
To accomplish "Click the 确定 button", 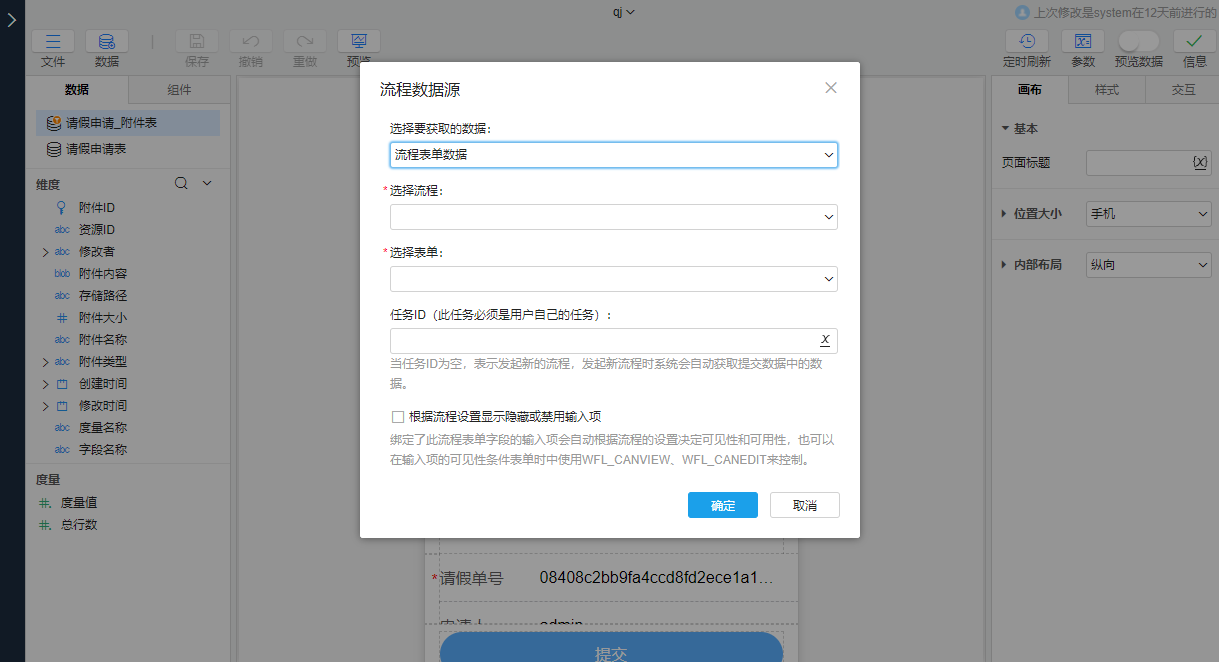I will point(722,505).
